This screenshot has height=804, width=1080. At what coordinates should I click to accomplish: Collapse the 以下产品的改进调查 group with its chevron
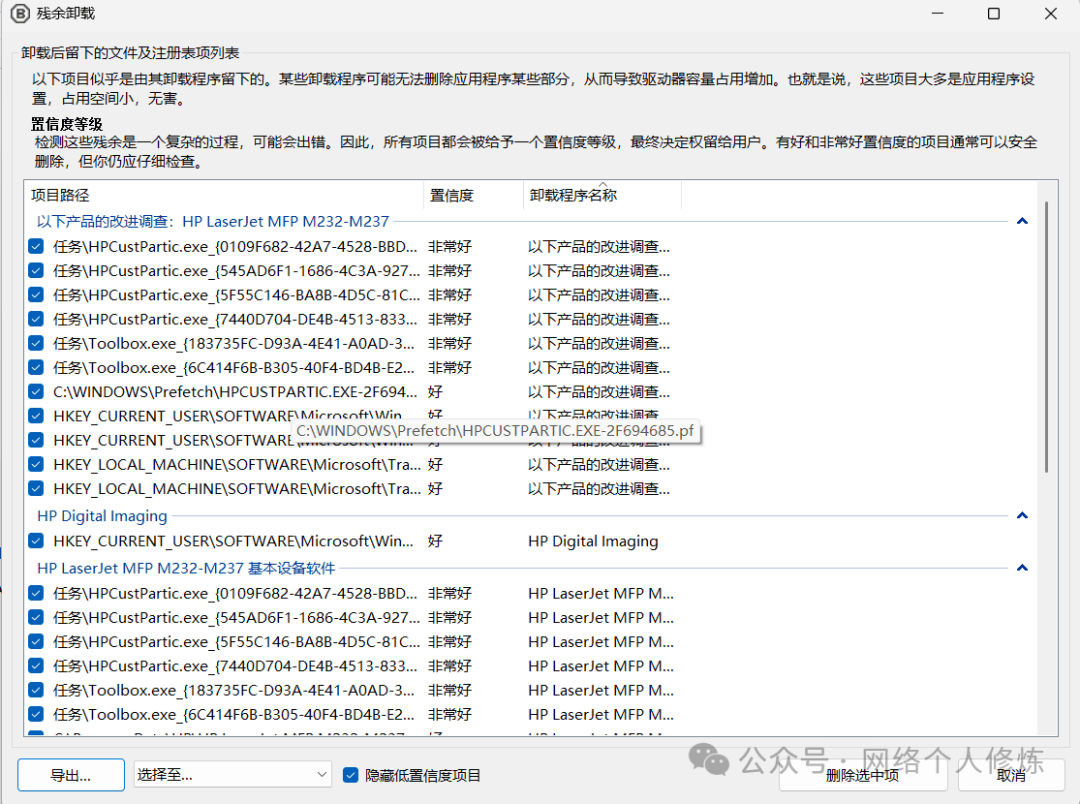tap(1022, 221)
